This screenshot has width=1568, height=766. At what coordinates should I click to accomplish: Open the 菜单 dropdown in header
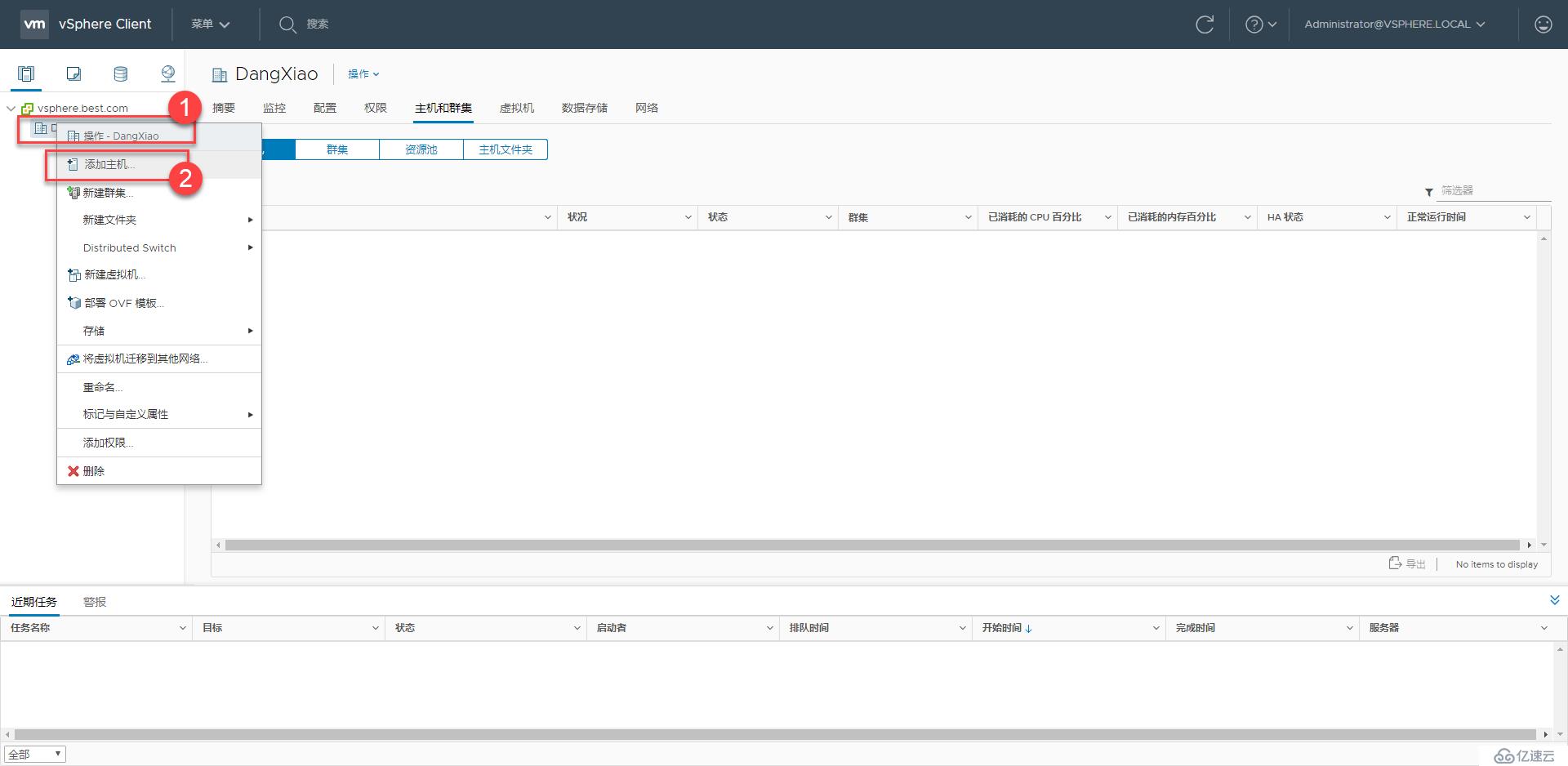[210, 24]
